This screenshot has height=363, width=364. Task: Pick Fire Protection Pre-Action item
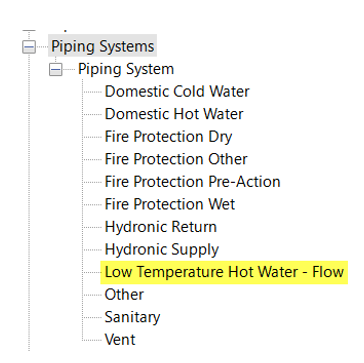[192, 182]
